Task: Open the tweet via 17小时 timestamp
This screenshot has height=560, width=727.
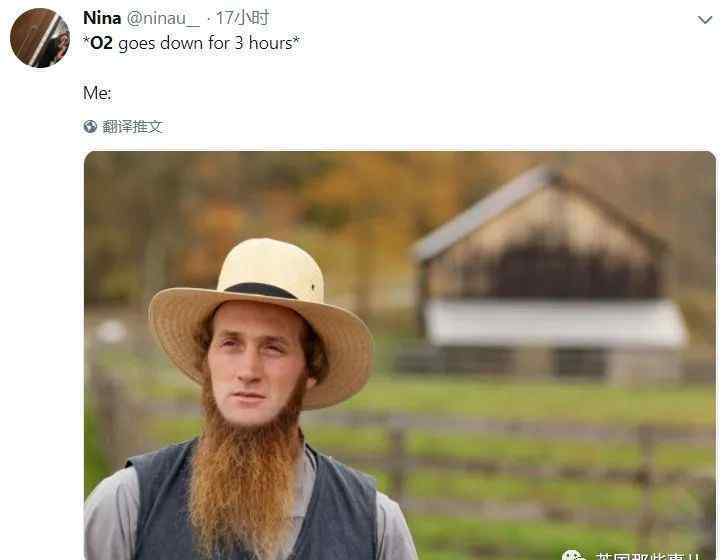Action: 242,18
